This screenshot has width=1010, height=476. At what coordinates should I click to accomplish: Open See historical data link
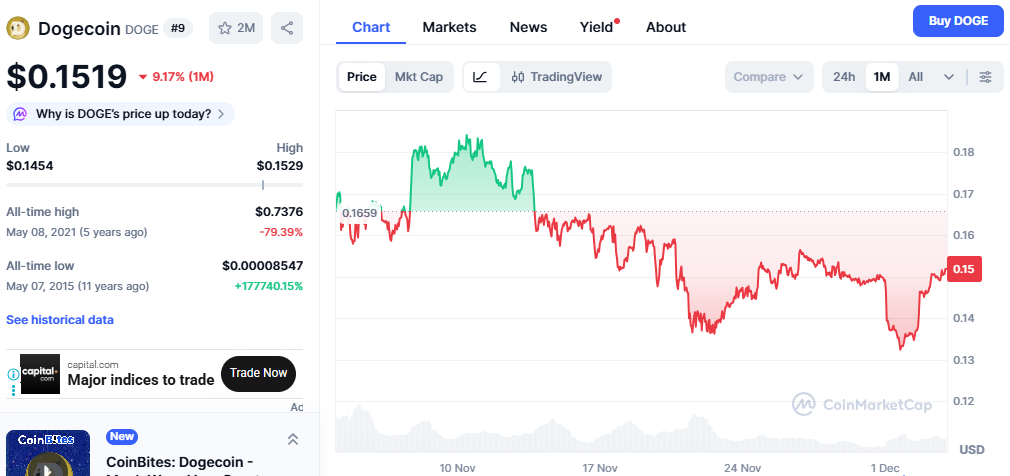coord(60,320)
